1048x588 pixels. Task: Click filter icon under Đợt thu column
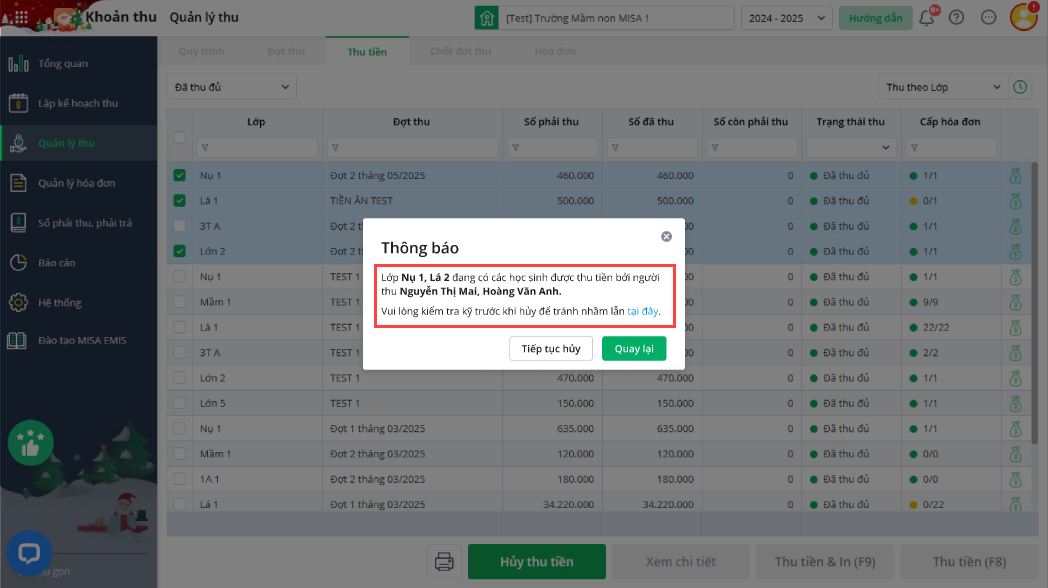pyautogui.click(x=335, y=148)
